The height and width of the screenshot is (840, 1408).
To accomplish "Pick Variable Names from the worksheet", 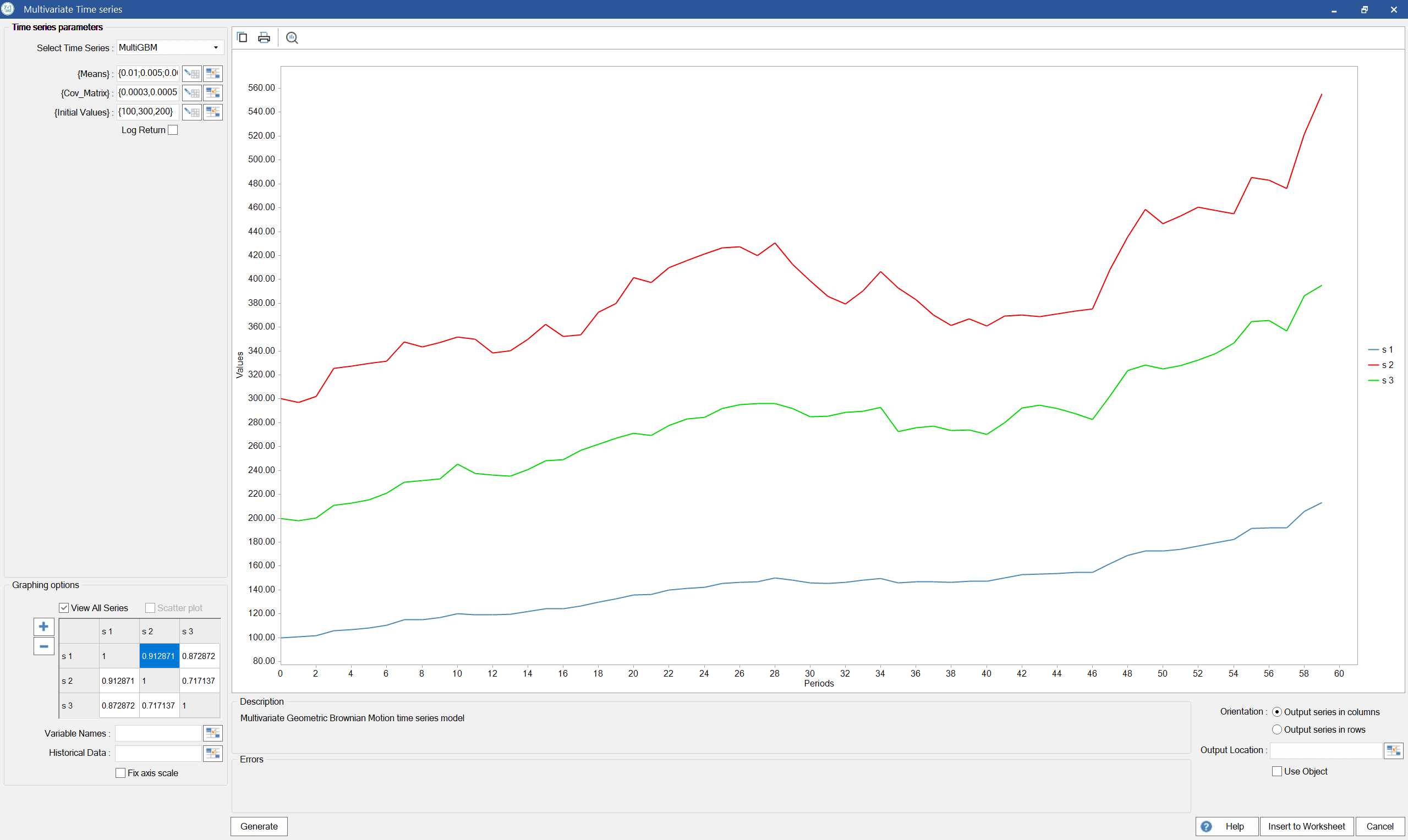I will click(x=213, y=733).
